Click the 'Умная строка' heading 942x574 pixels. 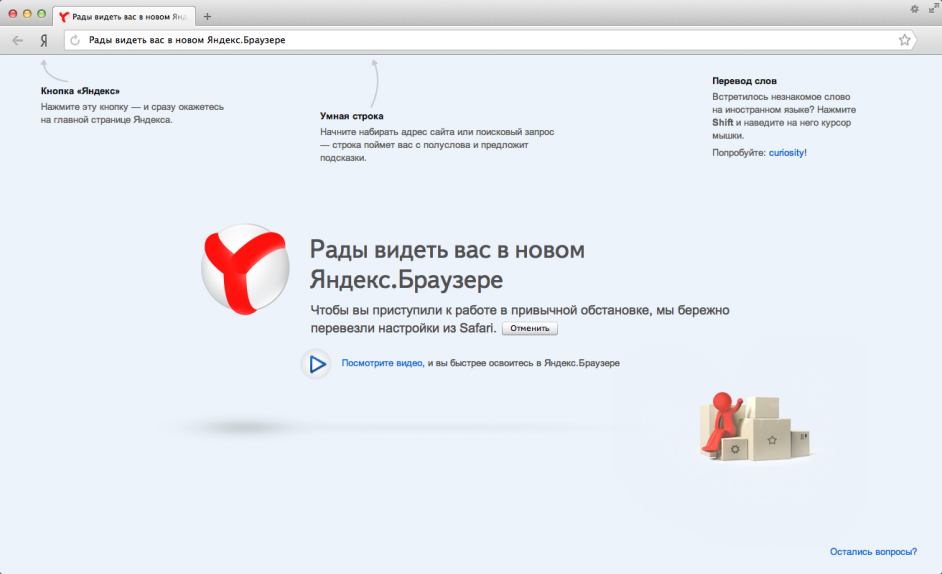(351, 116)
